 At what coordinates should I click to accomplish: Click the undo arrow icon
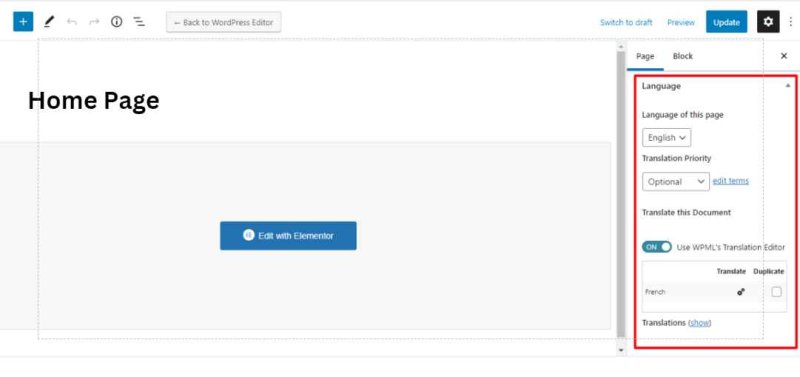tap(72, 22)
